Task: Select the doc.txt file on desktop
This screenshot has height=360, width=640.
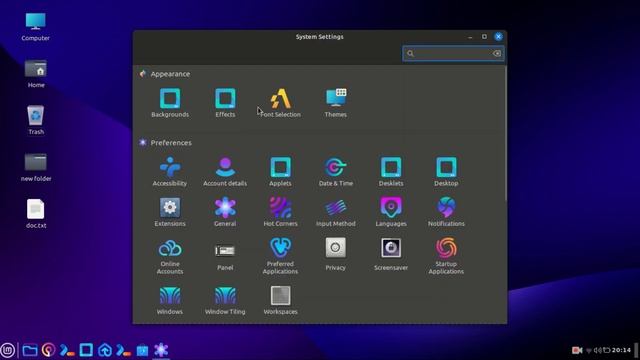Action: pos(36,214)
